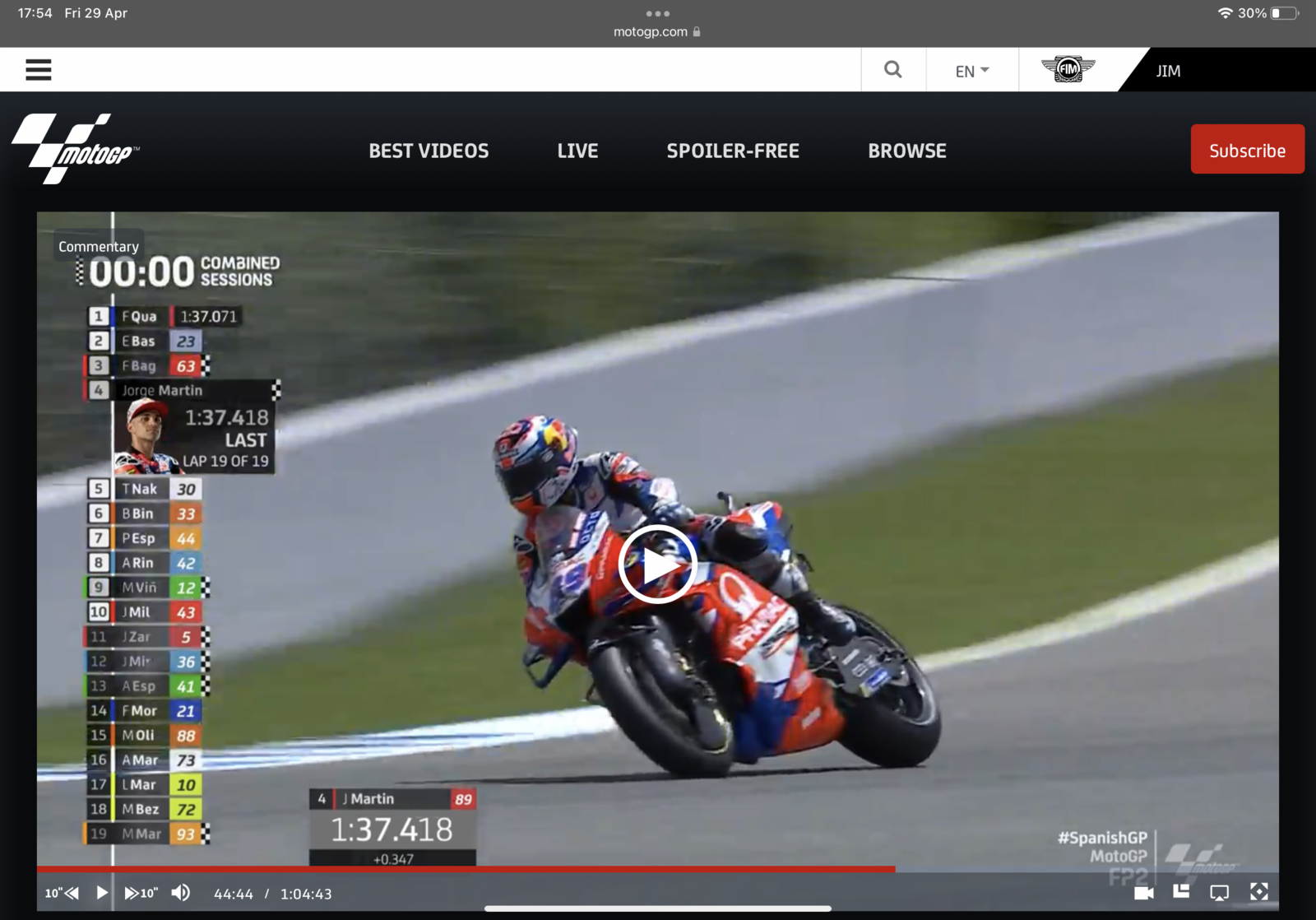Click Jorge Martin last-lap panel

[x=182, y=426]
